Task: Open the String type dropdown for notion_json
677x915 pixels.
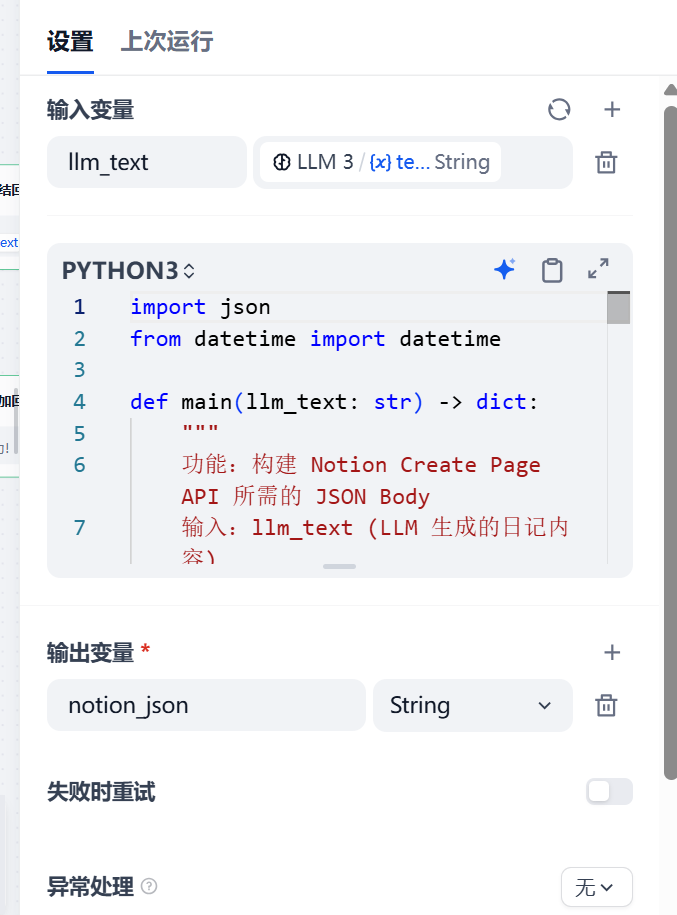Action: (472, 706)
